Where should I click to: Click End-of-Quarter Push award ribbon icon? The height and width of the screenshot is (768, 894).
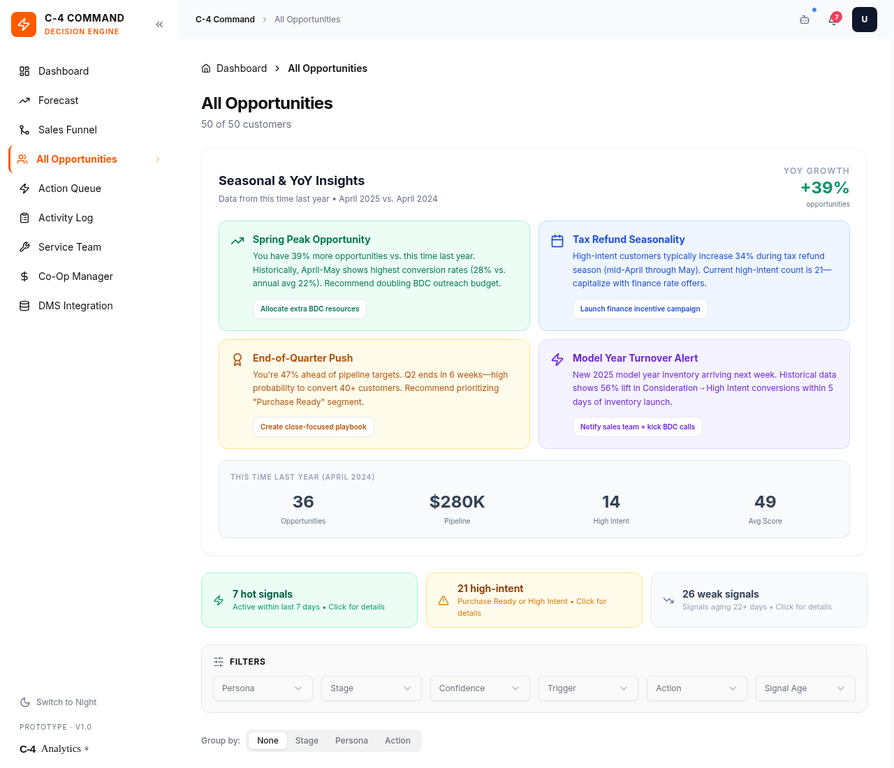237,360
